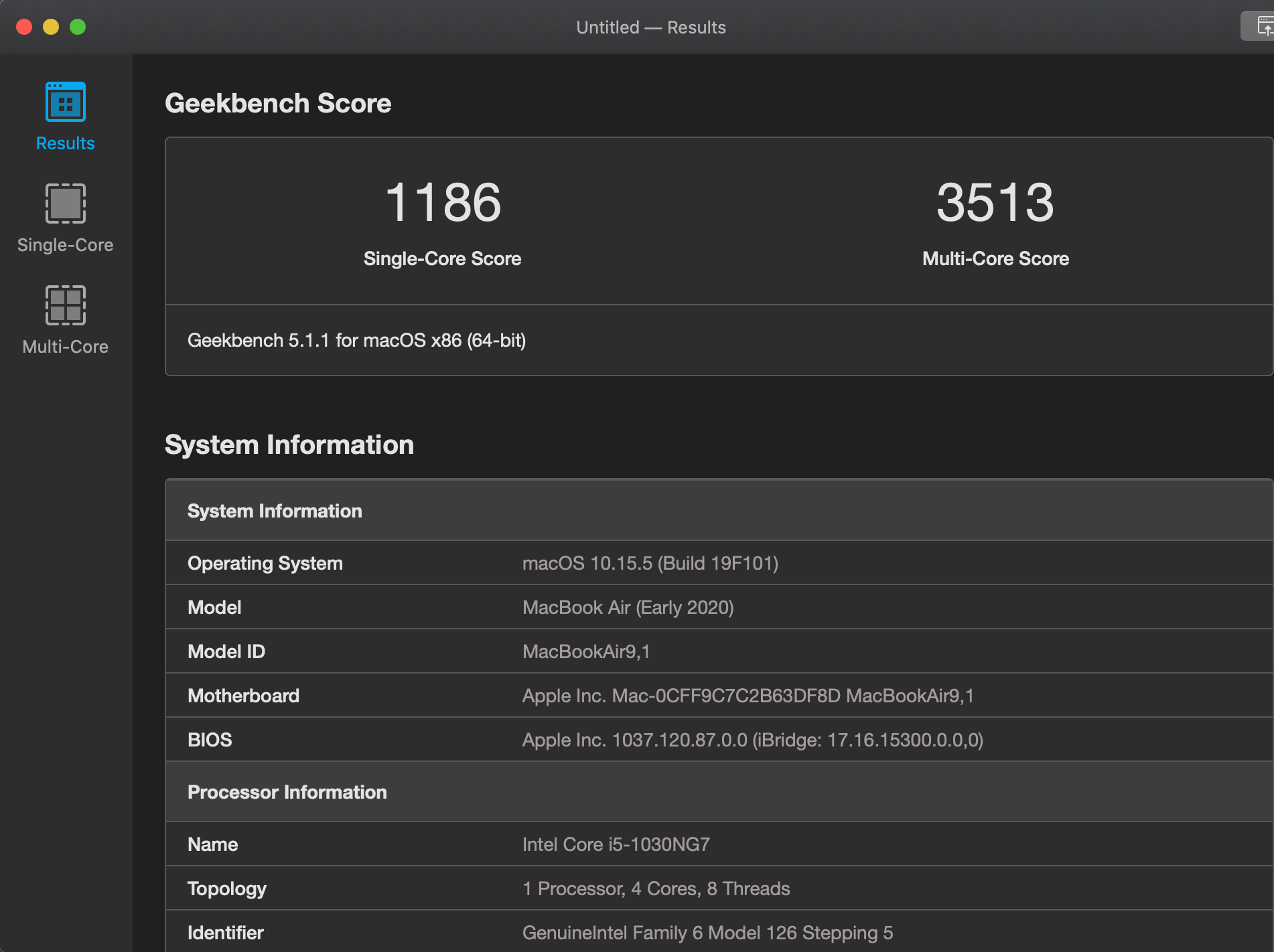Select the Single-Core sidebar icon
Image resolution: width=1274 pixels, height=952 pixels.
[x=65, y=204]
